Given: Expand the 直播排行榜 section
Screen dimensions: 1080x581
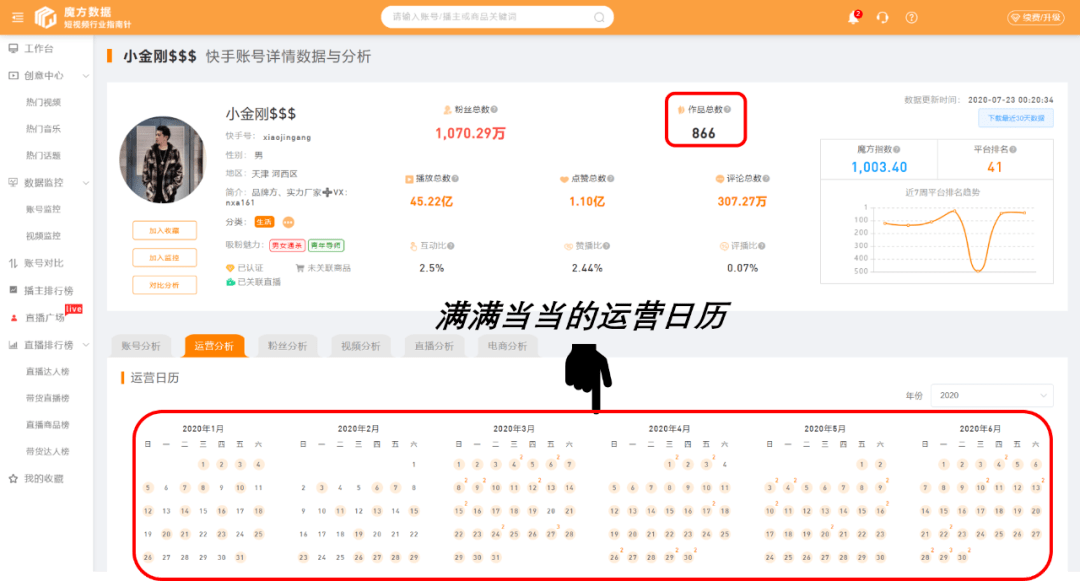Looking at the screenshot, I should pos(48,345).
